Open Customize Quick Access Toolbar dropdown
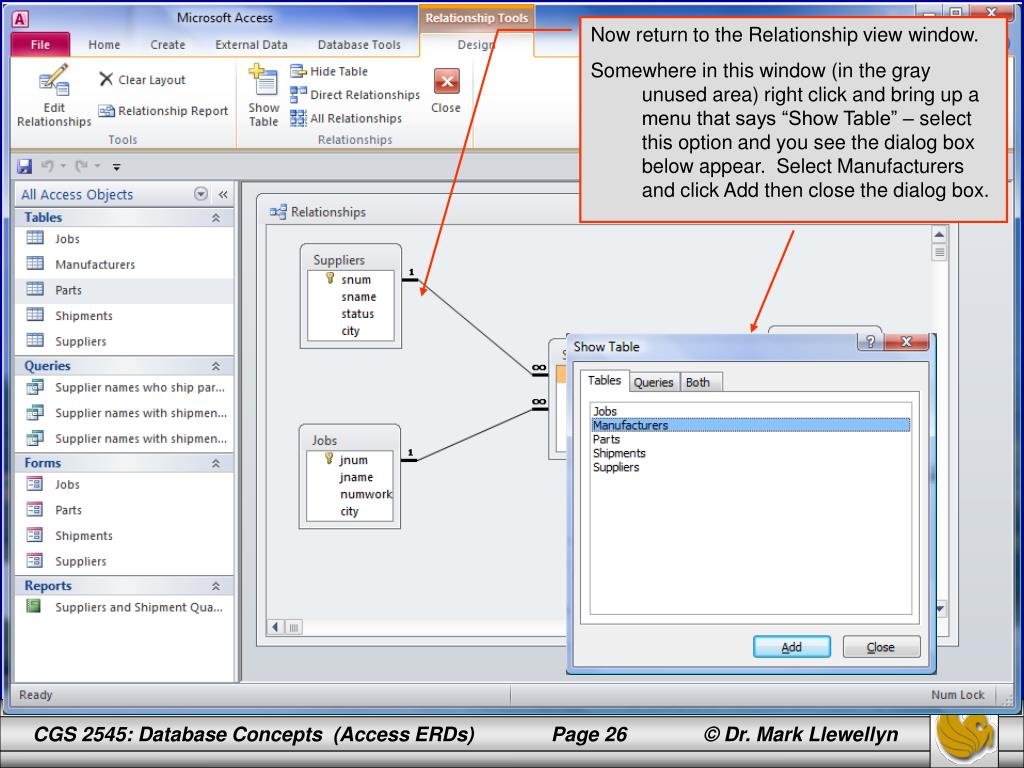 [116, 167]
